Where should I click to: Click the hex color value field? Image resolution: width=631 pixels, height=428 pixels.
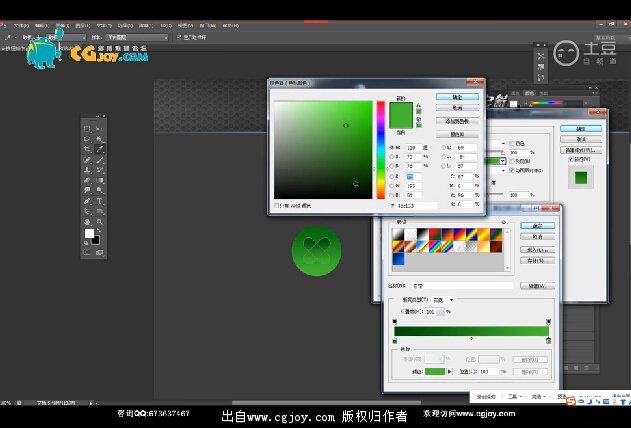414,205
